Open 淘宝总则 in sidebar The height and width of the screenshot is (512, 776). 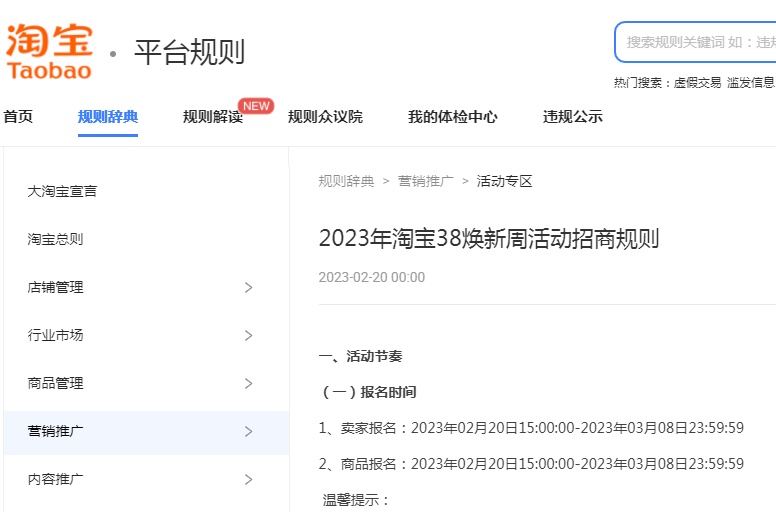[55, 239]
